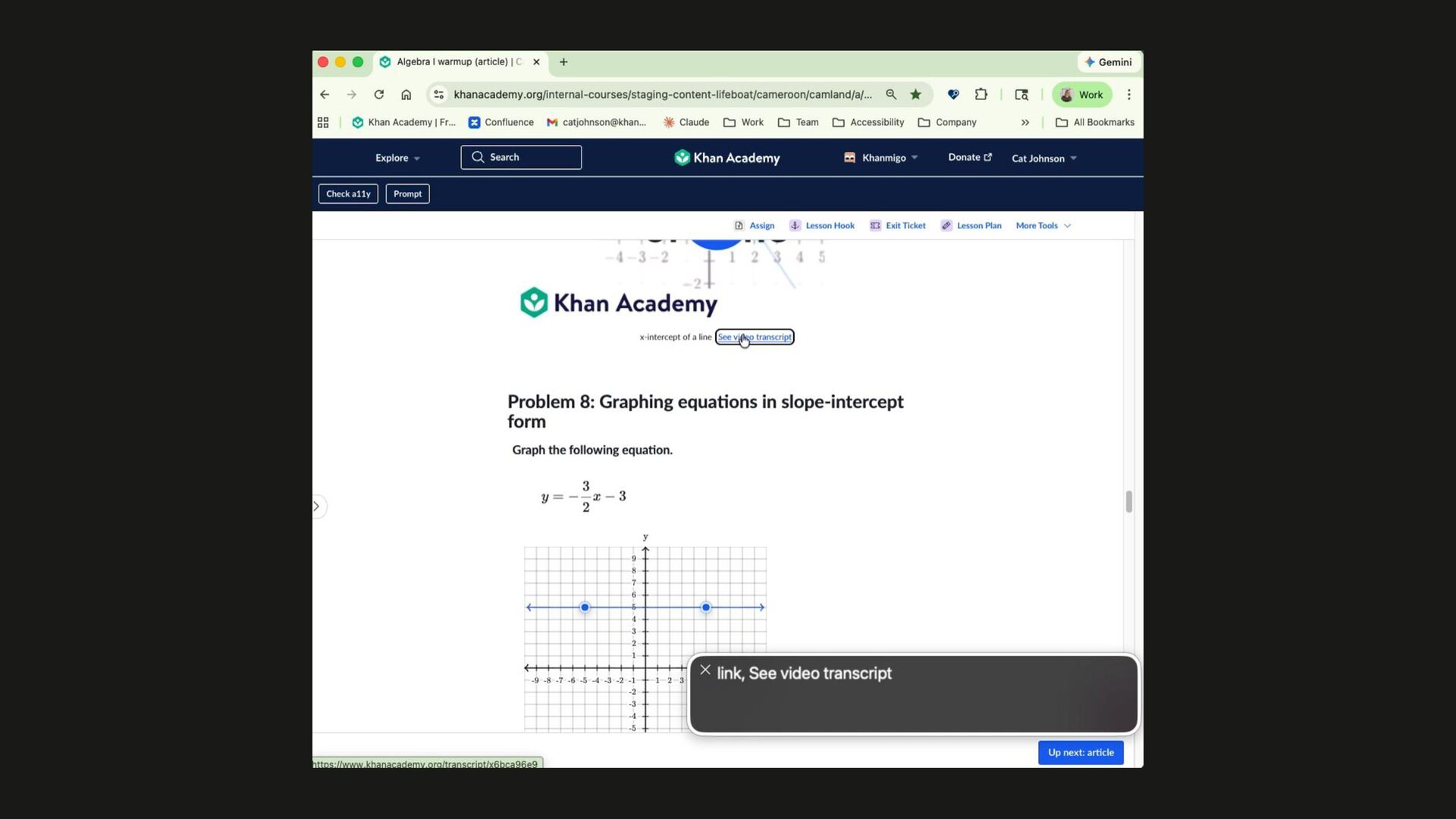
Task: Expand the More Tools menu
Action: [1043, 225]
